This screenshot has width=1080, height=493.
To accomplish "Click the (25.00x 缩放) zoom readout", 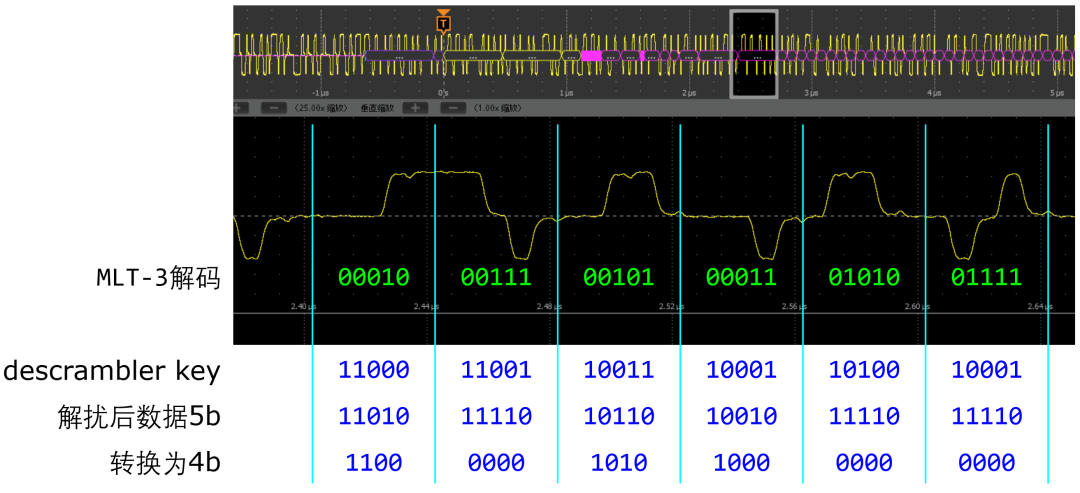I will [321, 108].
